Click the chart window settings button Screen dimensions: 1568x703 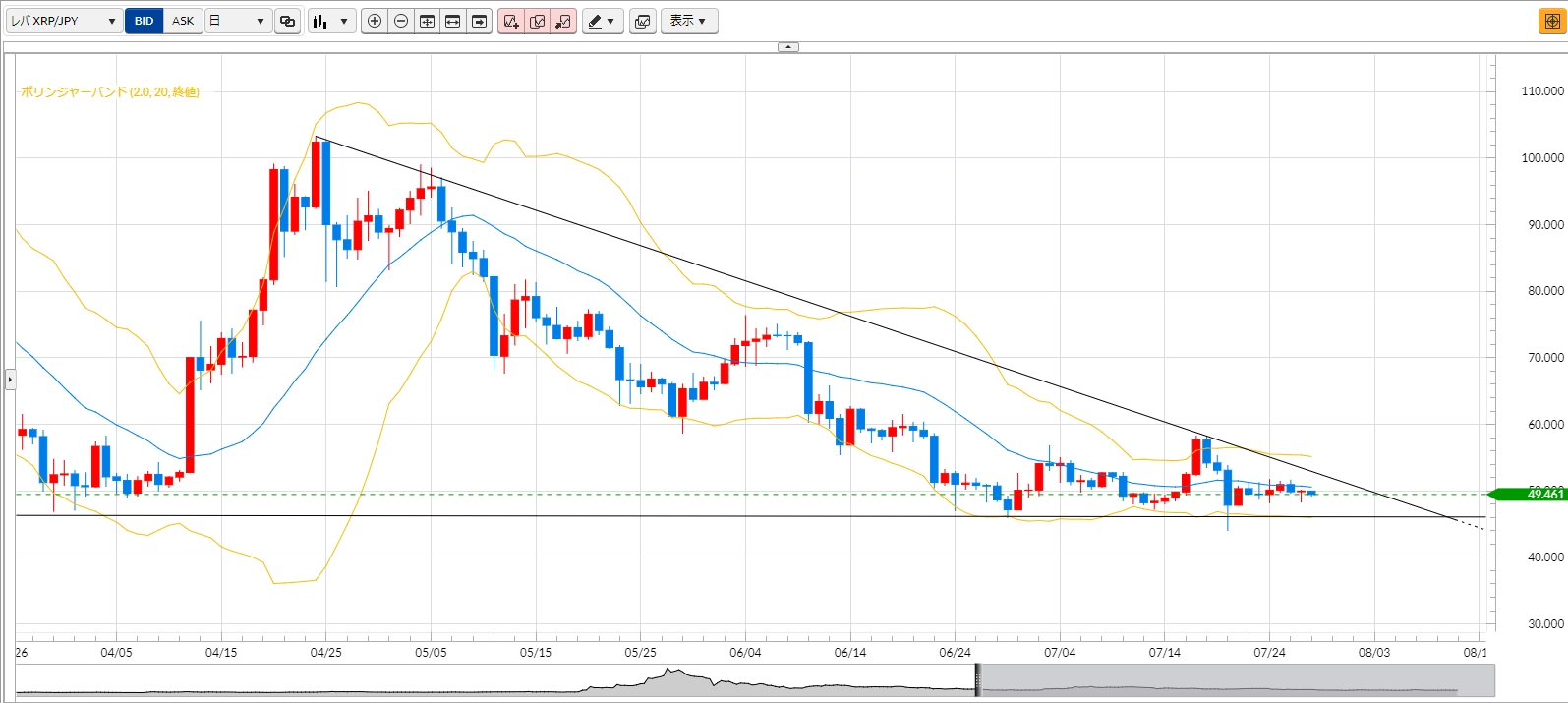pos(643,21)
